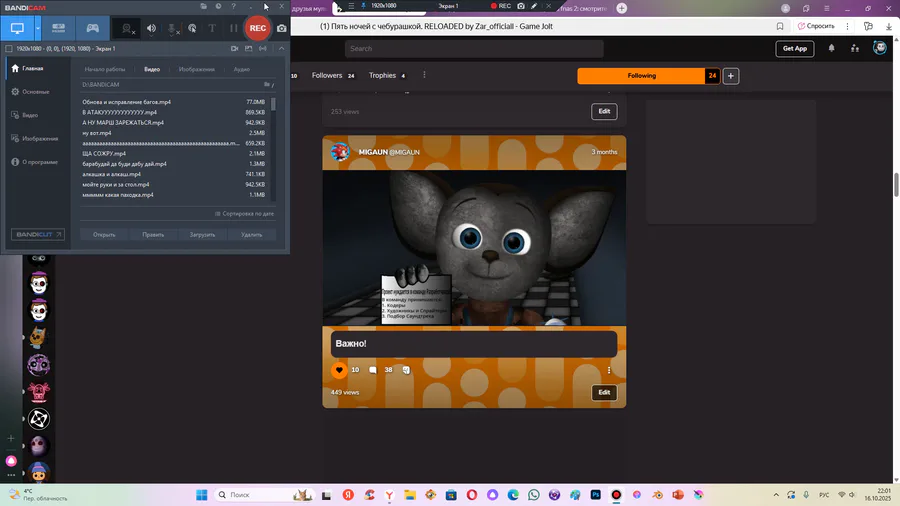Open the Followers 24 tab on Game Jolt

pos(333,76)
